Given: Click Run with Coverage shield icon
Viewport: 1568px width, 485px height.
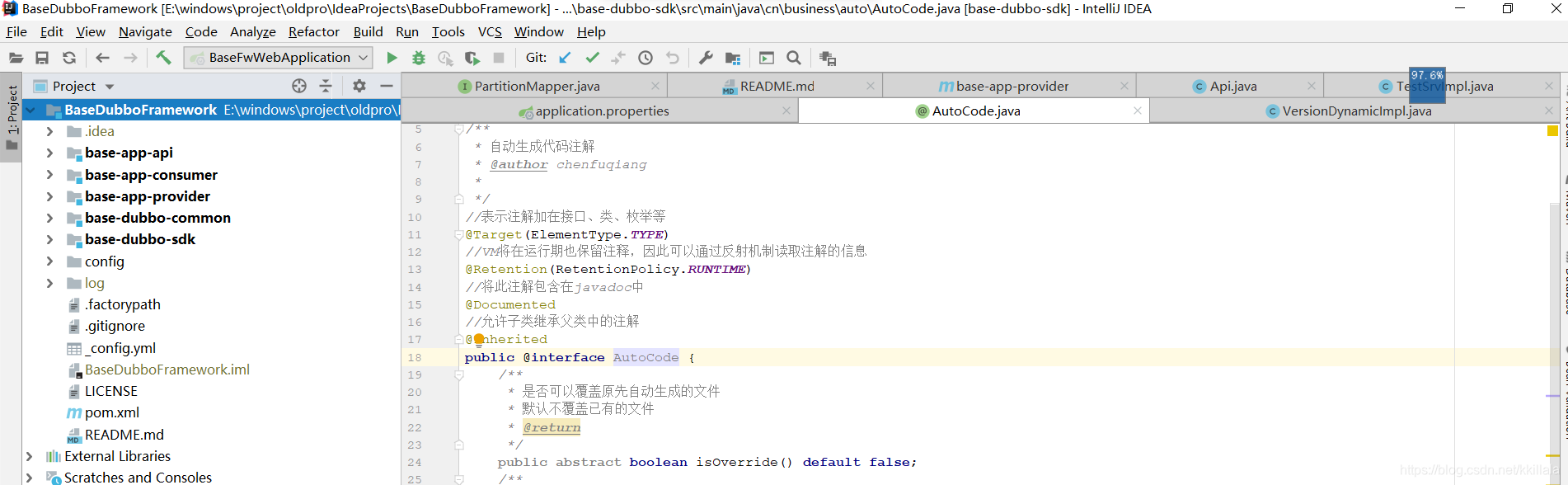Looking at the screenshot, I should coord(472,58).
